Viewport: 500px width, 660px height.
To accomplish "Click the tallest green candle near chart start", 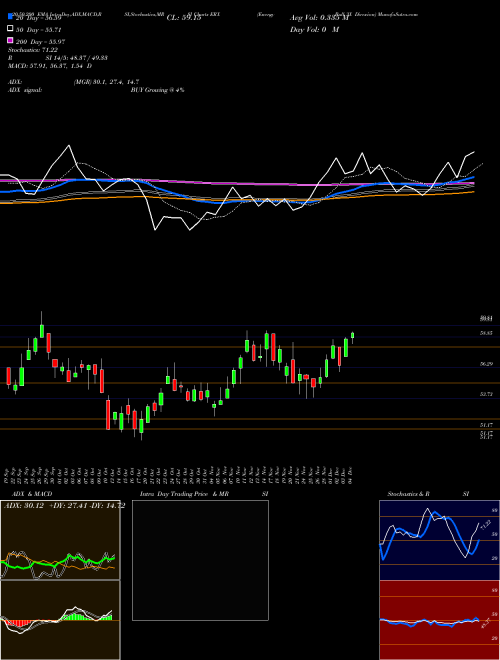I will pos(21,376).
